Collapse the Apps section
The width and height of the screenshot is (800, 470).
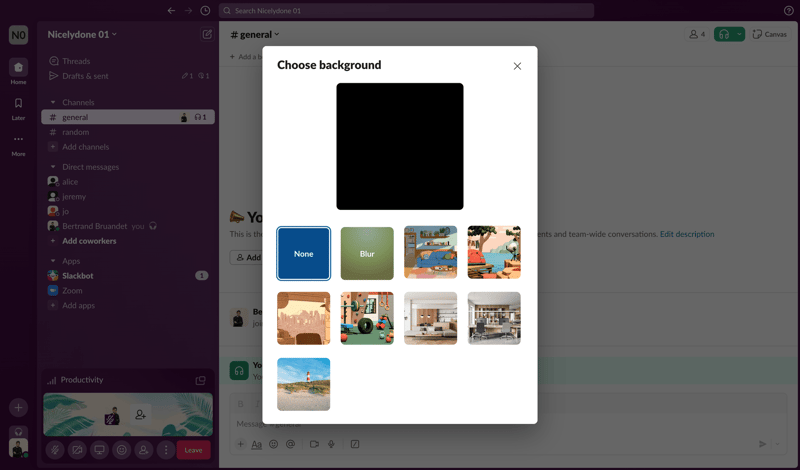53,261
